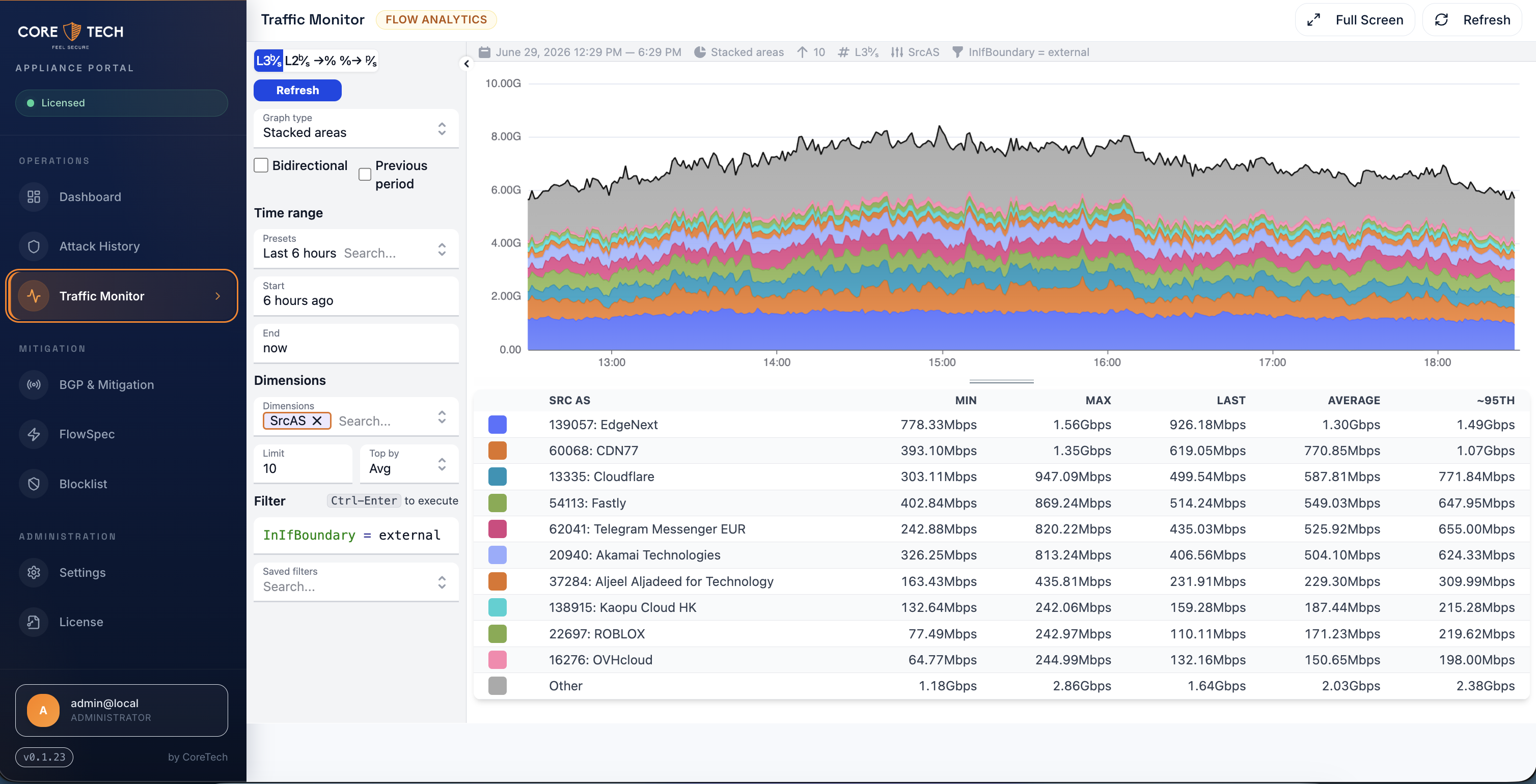The height and width of the screenshot is (784, 1536).
Task: Switch units to inbound percent (→%)
Action: point(324,60)
